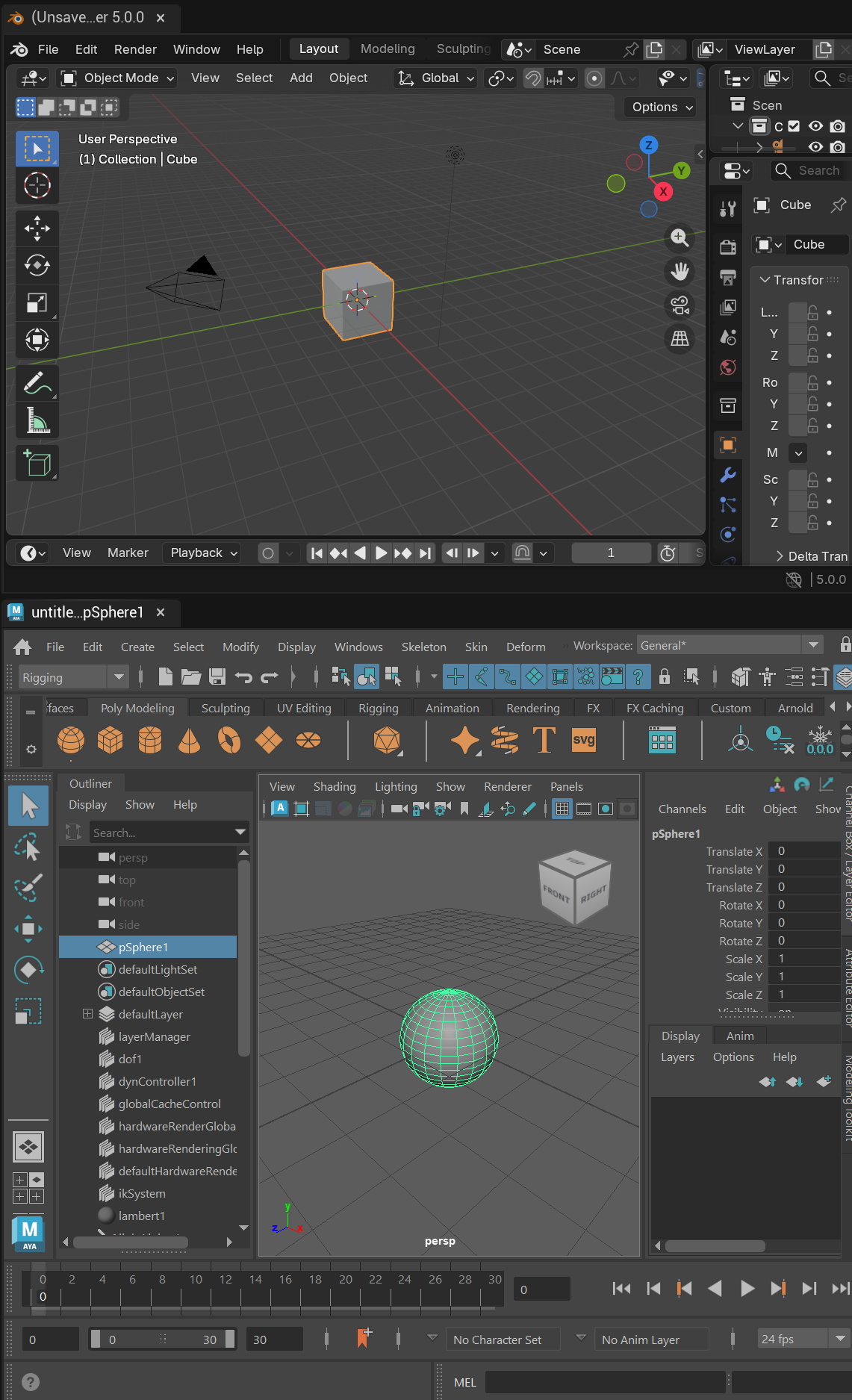Create polygon cube from Maya shelf
Viewport: 852px width, 1400px height.
click(x=111, y=741)
